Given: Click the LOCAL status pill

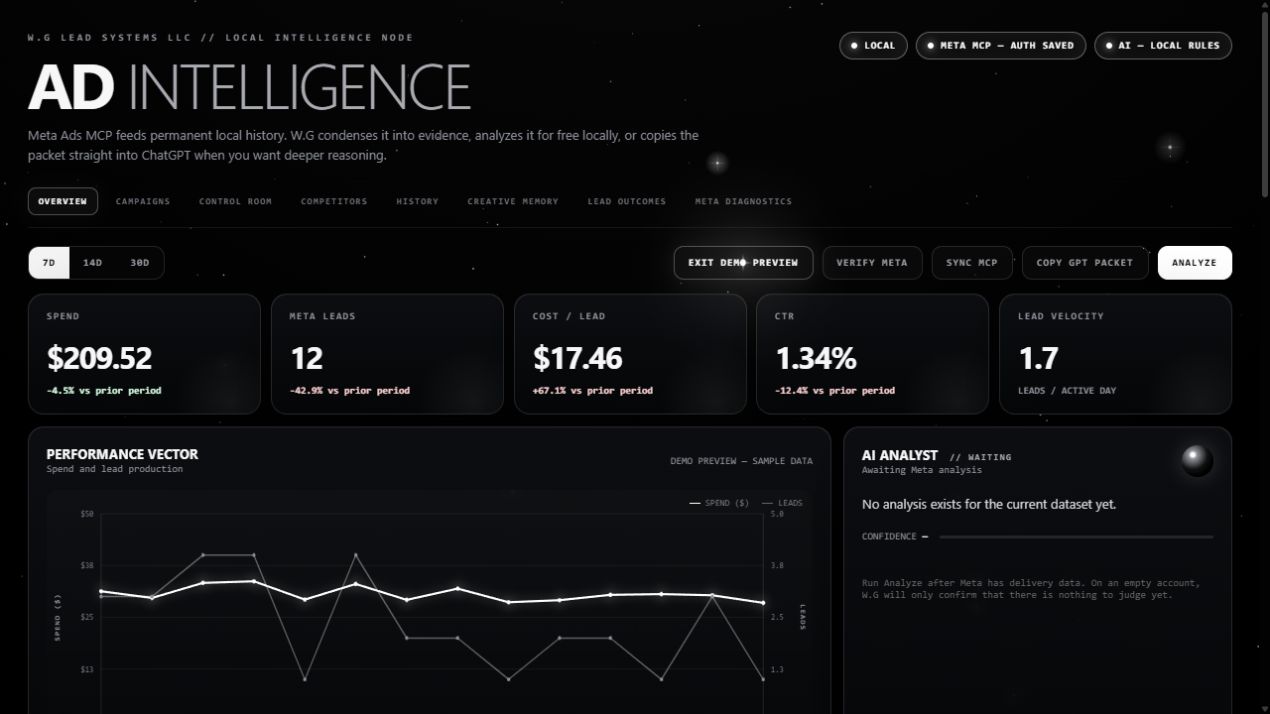Looking at the screenshot, I should (x=873, y=45).
